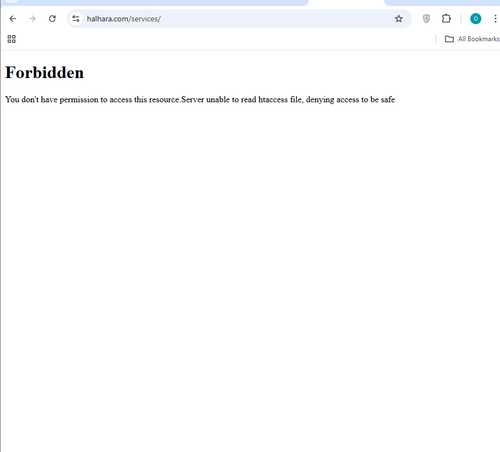Image resolution: width=500 pixels, height=452 pixels.
Task: Go back to the previous page
Action: point(13,19)
